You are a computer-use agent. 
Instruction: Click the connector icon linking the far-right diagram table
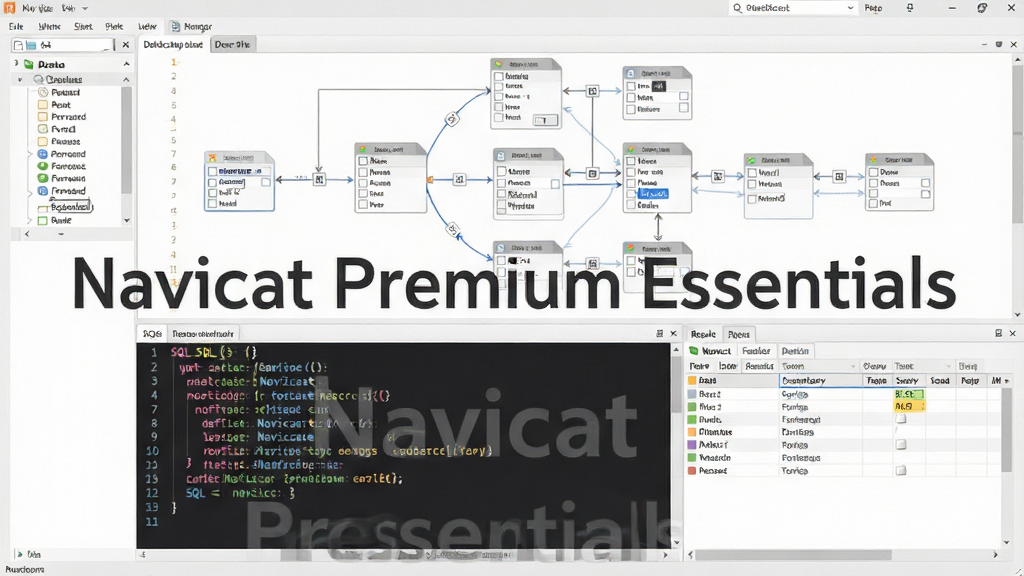tap(839, 176)
